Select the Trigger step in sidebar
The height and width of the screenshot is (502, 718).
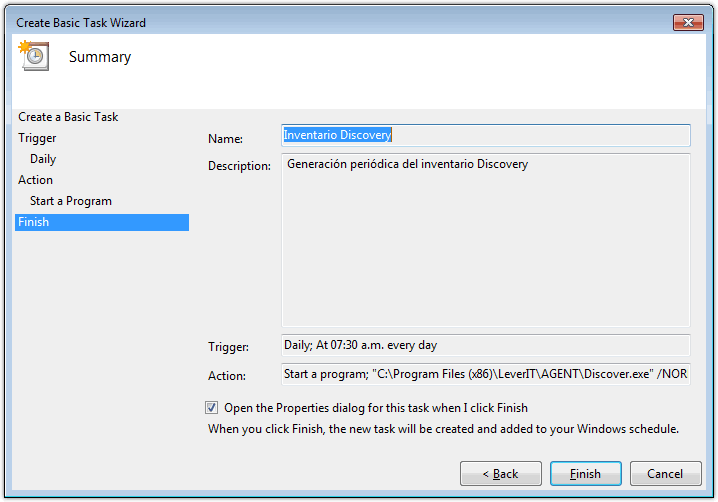37,138
